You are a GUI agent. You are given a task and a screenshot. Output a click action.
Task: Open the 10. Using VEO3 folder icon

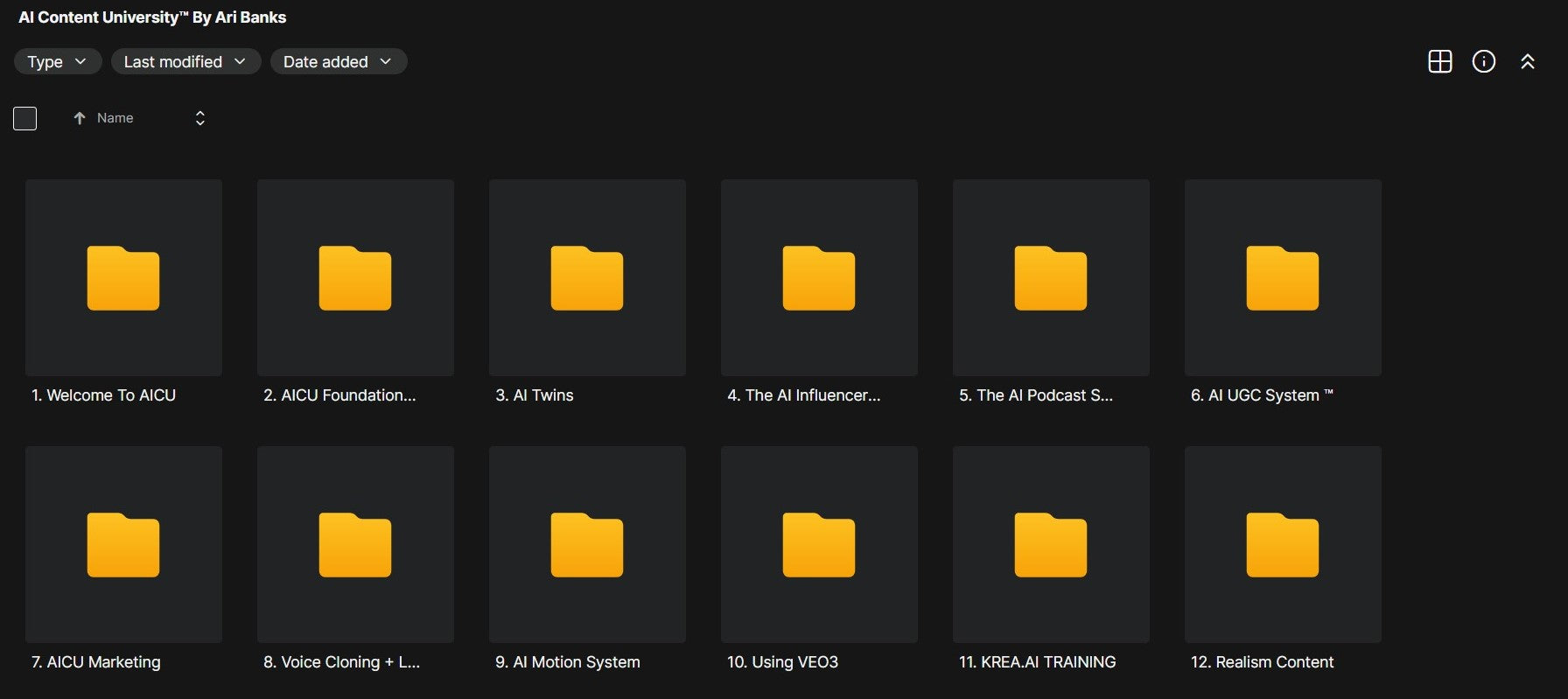coord(819,545)
